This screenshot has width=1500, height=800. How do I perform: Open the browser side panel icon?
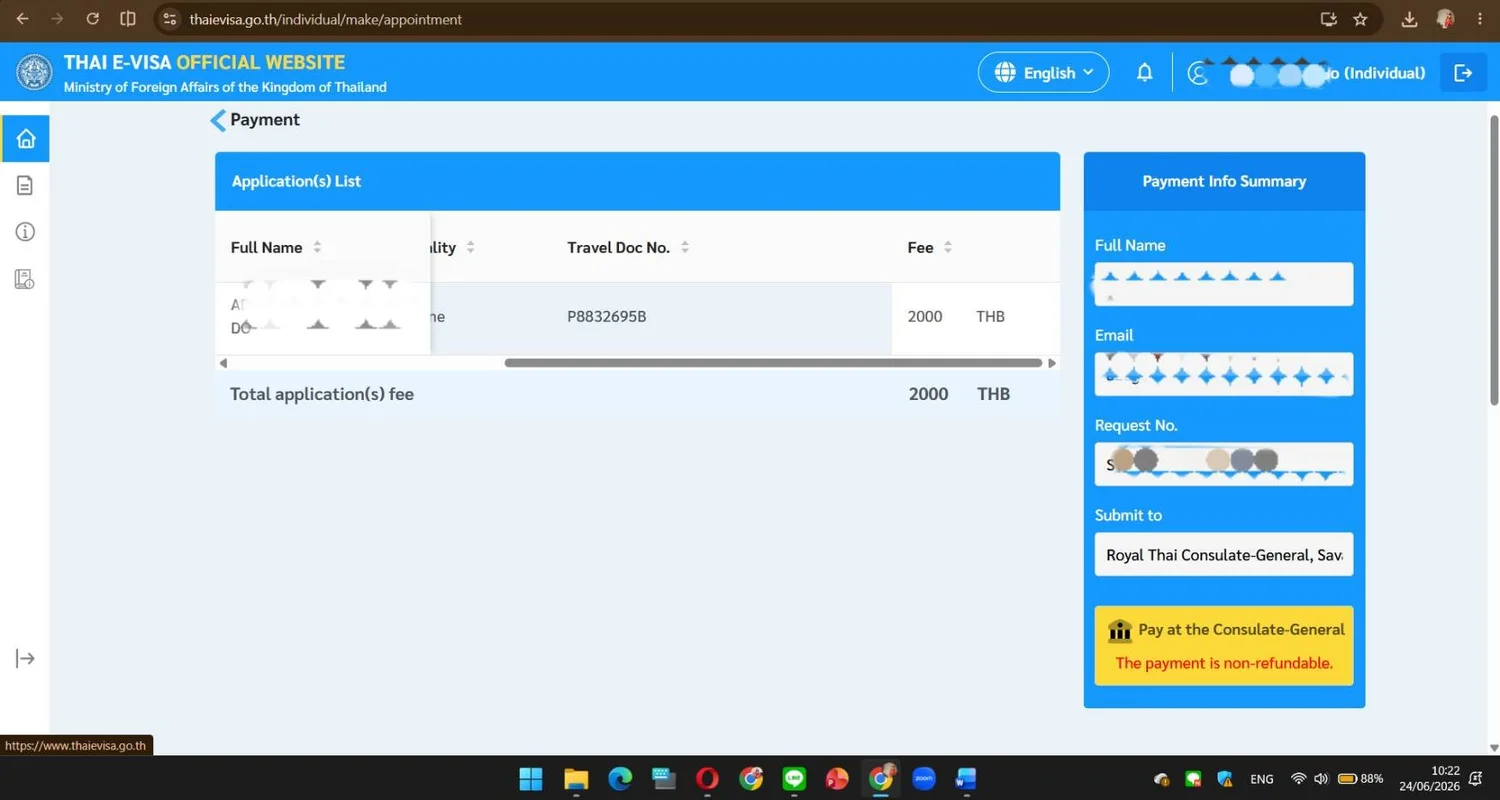[x=128, y=19]
